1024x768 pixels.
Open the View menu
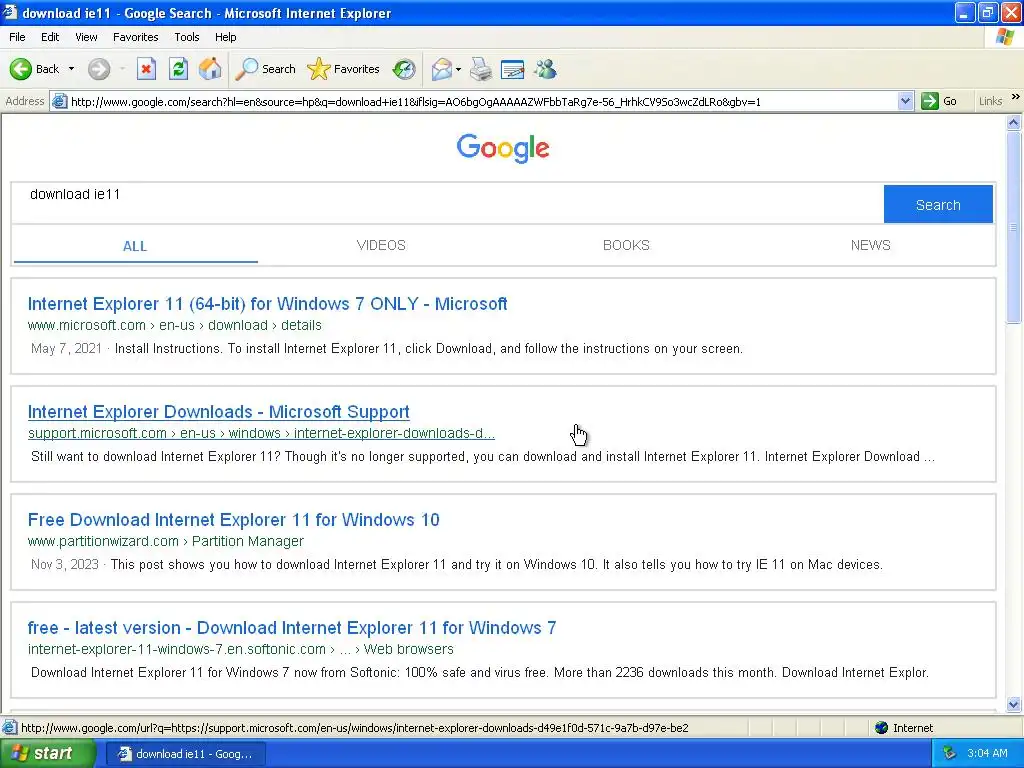coord(86,37)
